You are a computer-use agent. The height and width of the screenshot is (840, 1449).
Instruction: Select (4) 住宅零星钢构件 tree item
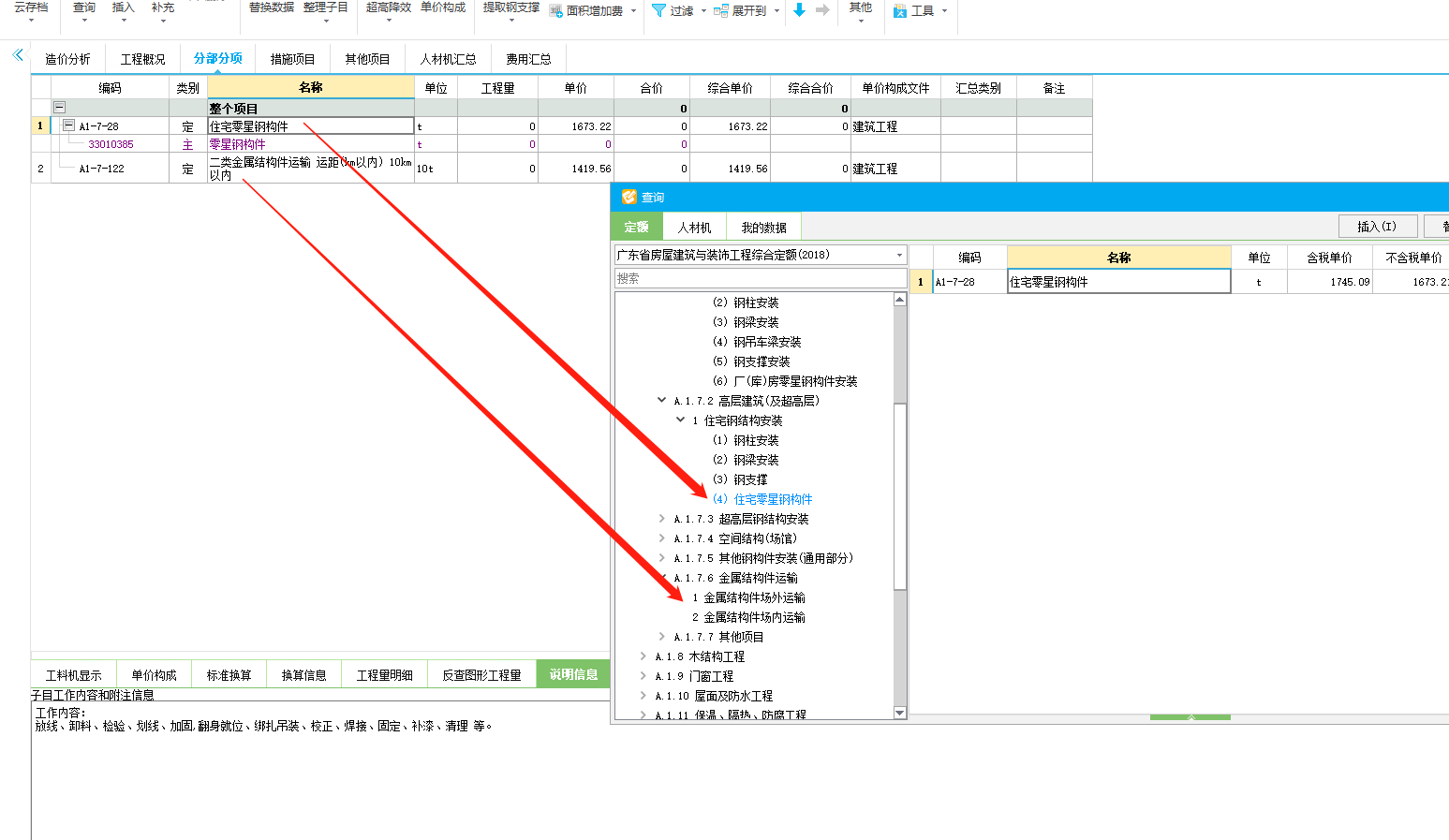tap(762, 499)
